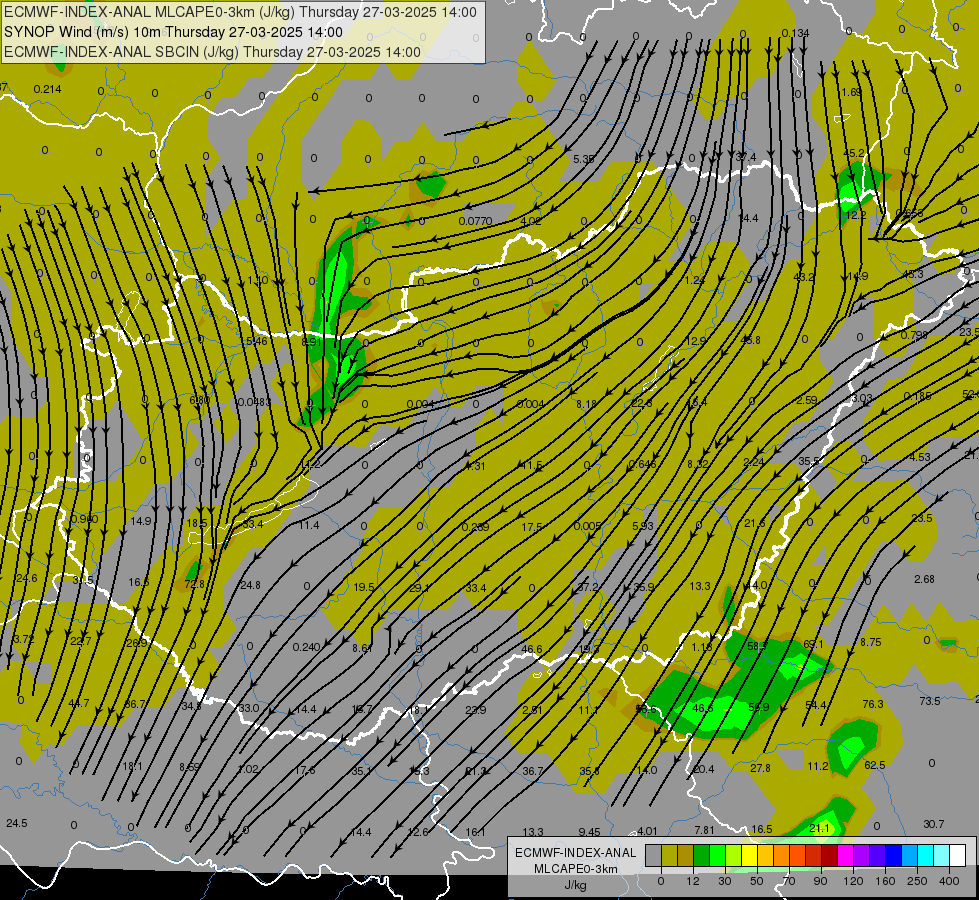
Task: Click the SYNOP Wind 10m title line
Action: tap(173, 32)
